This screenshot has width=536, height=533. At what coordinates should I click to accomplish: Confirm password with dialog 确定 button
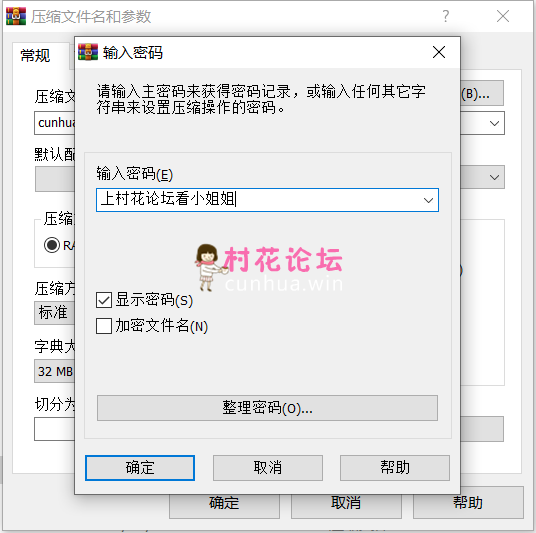[140, 468]
